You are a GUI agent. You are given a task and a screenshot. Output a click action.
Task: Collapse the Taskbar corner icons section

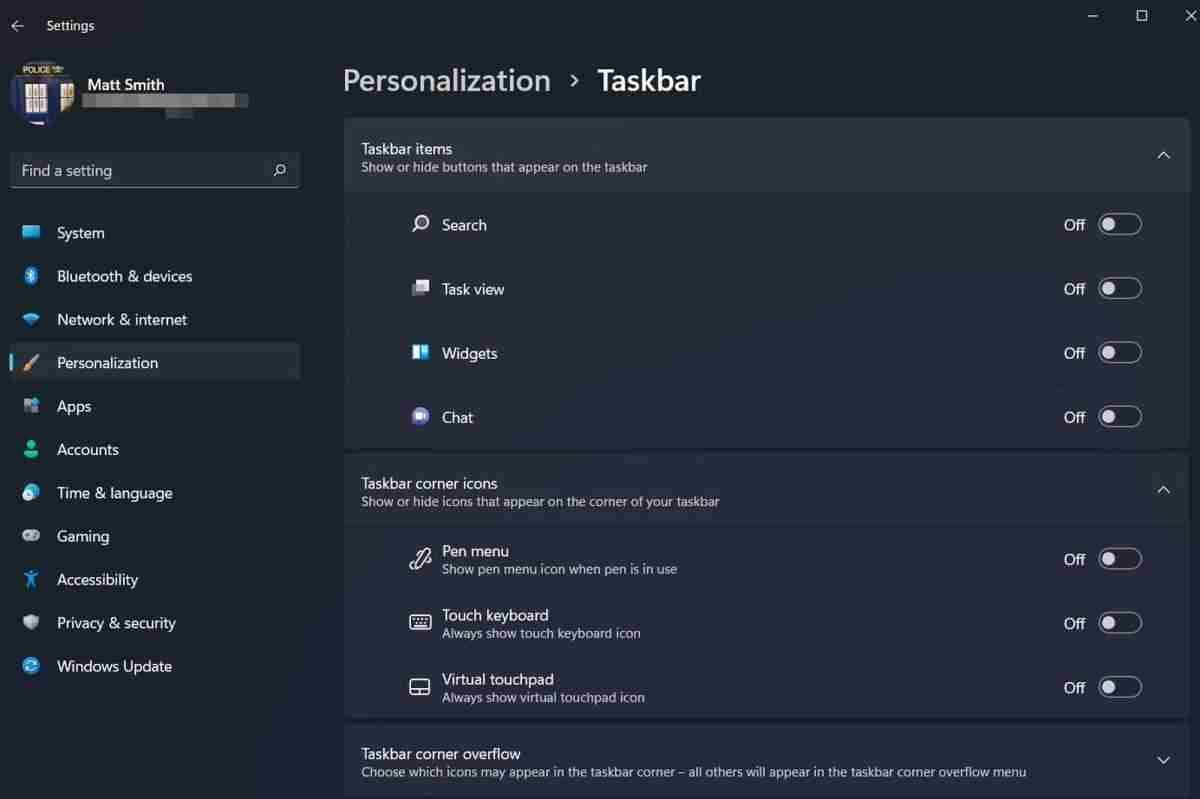(x=1163, y=490)
